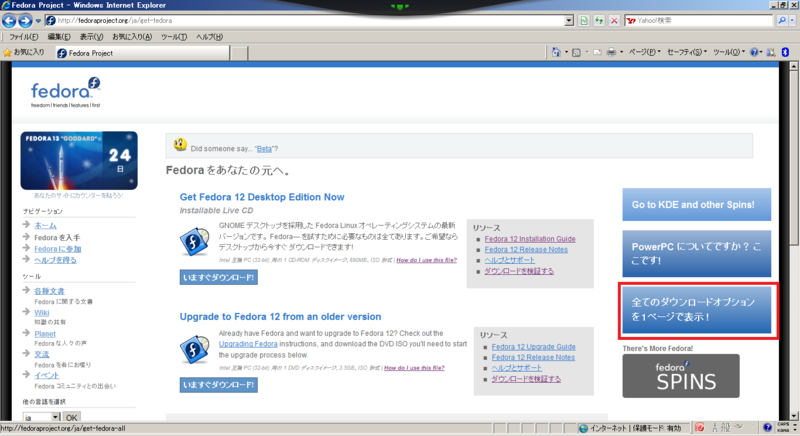This screenshot has height=436, width=800.
Task: Click the magnifier search button
Action: [782, 20]
